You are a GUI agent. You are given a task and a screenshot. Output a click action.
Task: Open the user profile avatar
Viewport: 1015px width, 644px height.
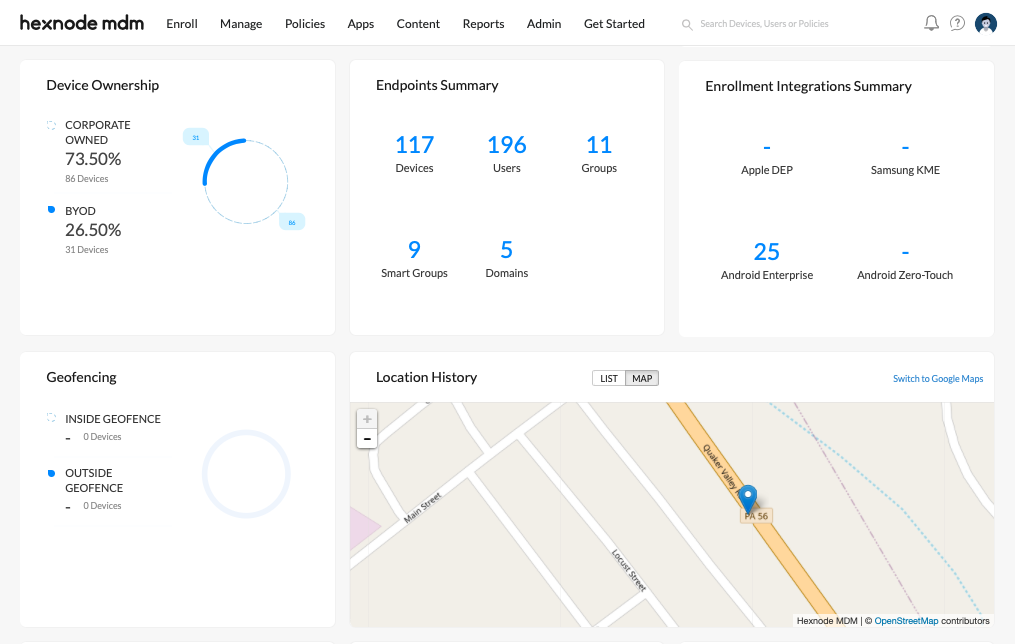[986, 23]
